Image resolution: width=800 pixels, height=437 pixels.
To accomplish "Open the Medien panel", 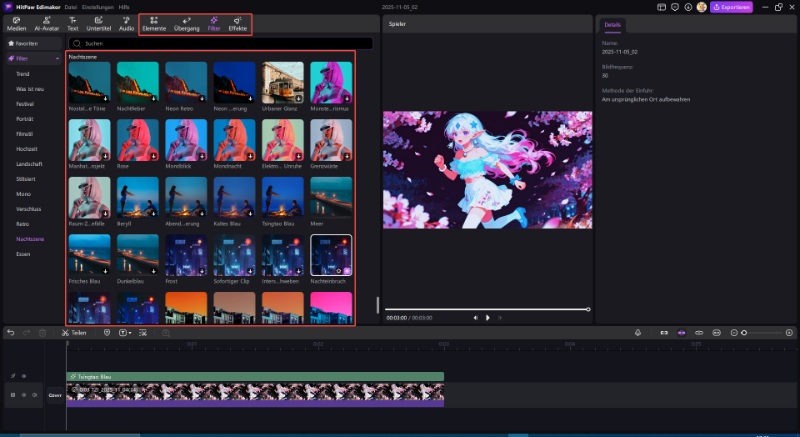I will coord(16,24).
